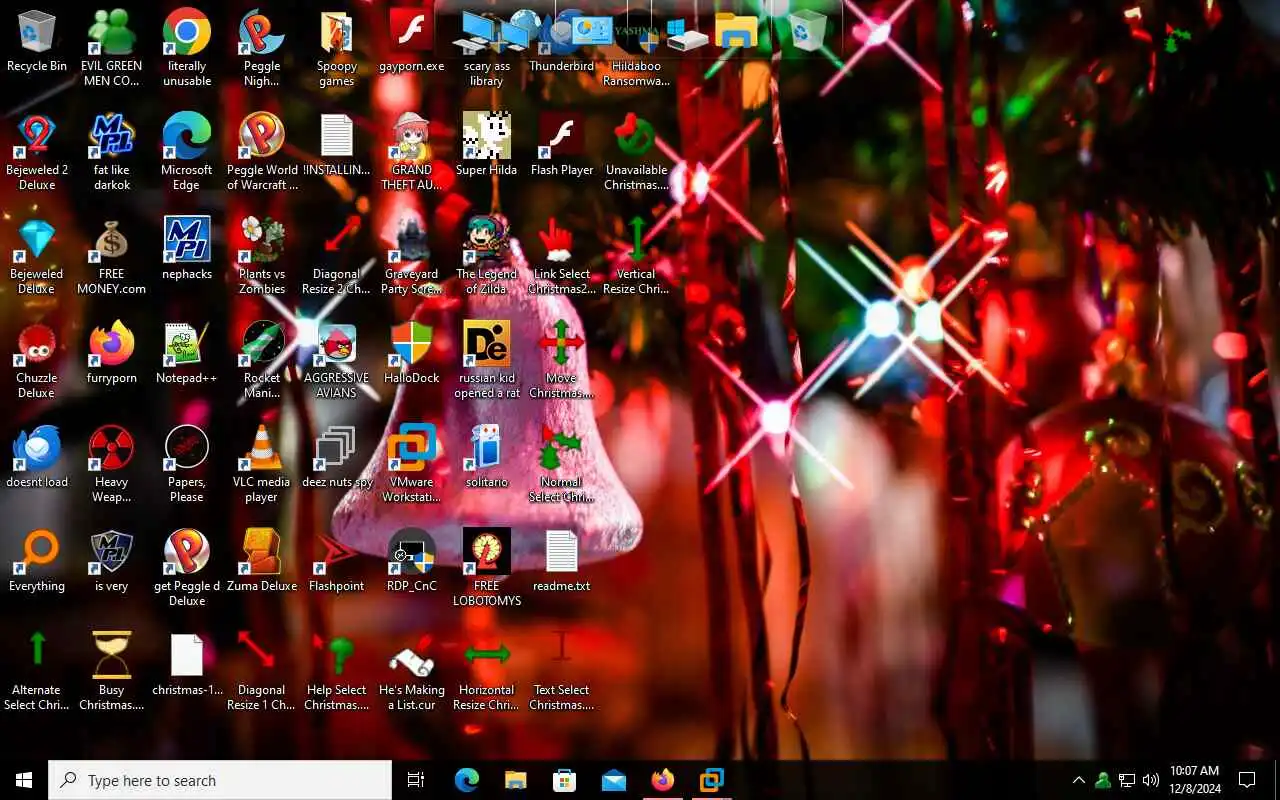Open Peggle World of Warcraft shortcut
The height and width of the screenshot is (800, 1280).
click(262, 152)
